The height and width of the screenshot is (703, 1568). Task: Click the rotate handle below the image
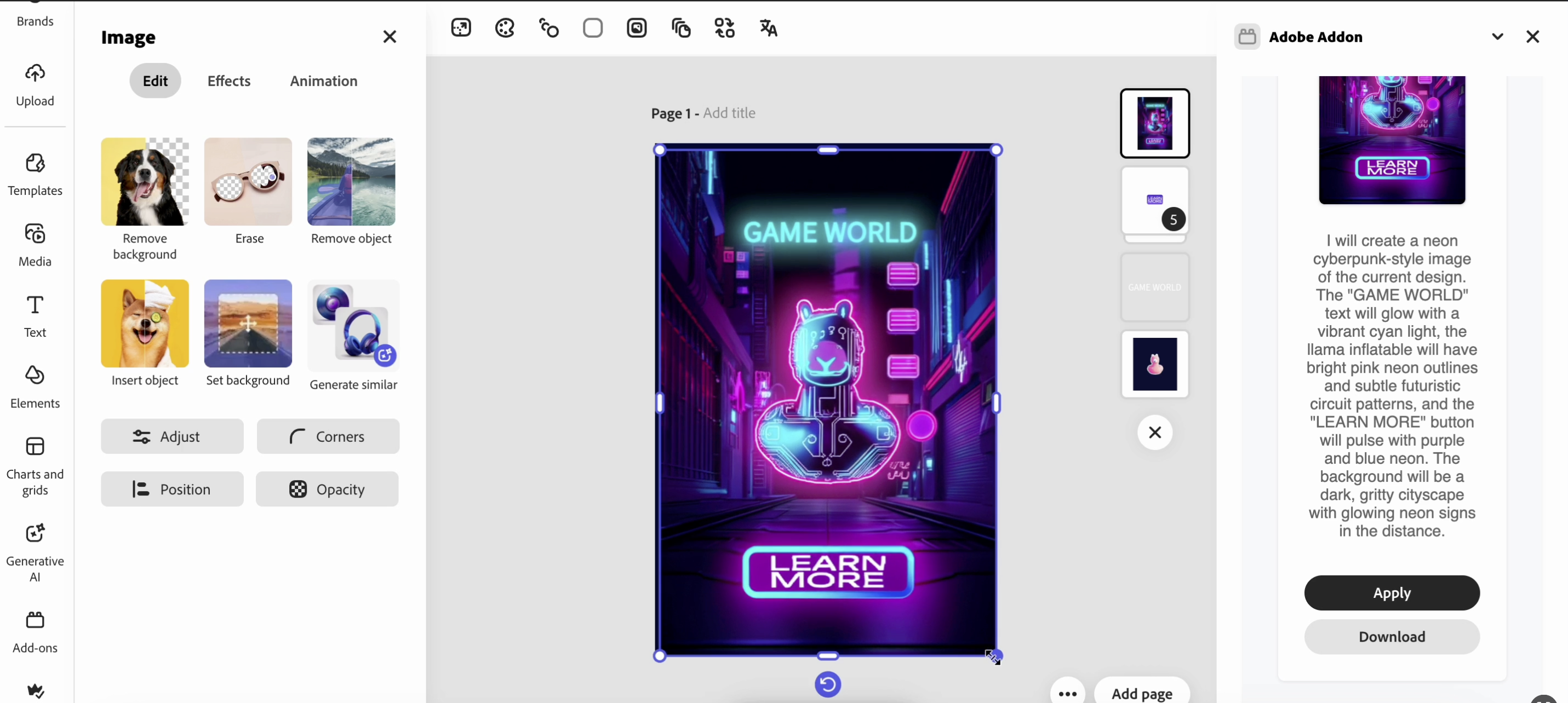coord(827,684)
